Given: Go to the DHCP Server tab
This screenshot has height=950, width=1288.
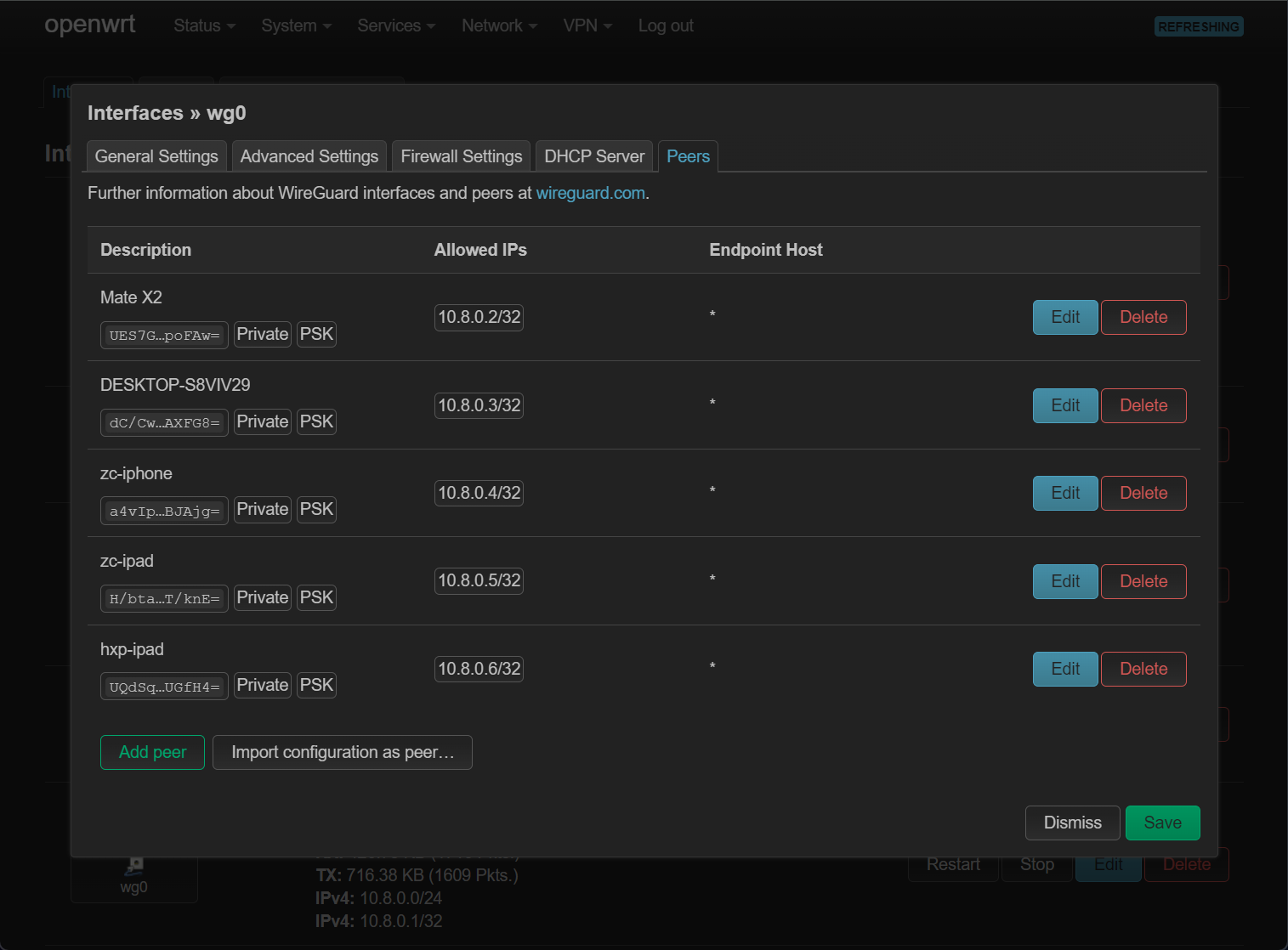Looking at the screenshot, I should pyautogui.click(x=594, y=156).
